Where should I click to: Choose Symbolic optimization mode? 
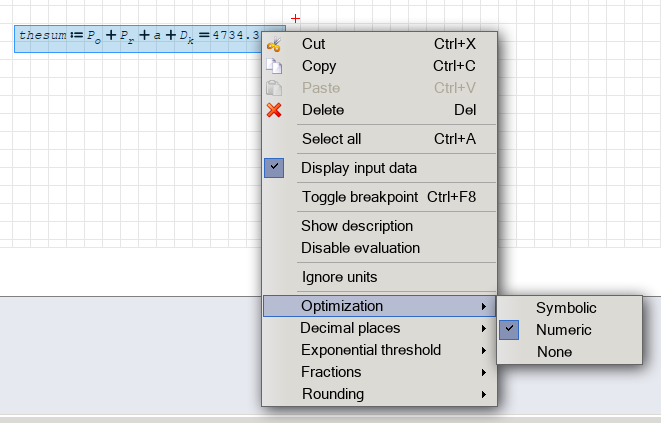(x=566, y=308)
